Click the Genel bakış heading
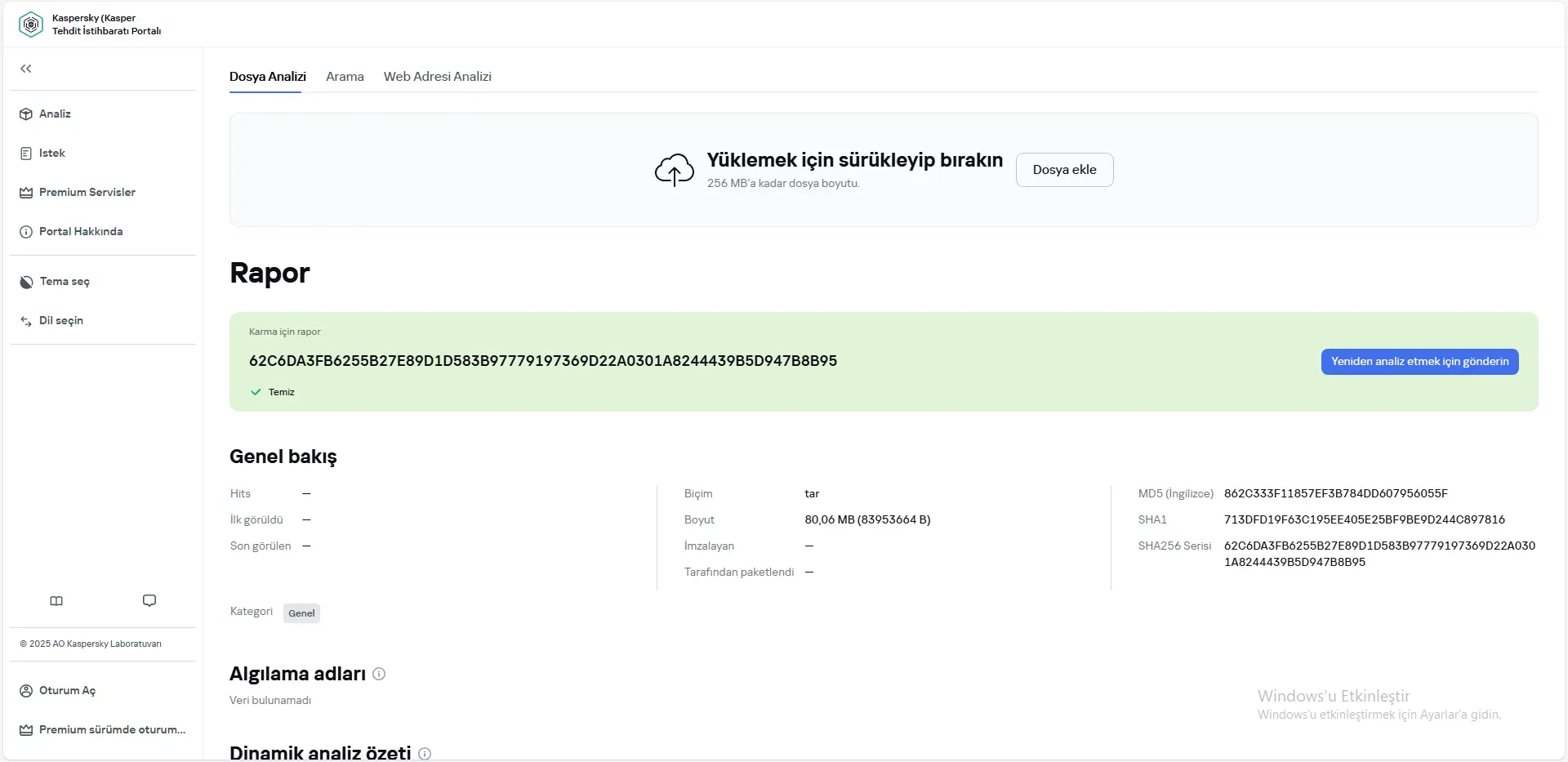 point(283,457)
